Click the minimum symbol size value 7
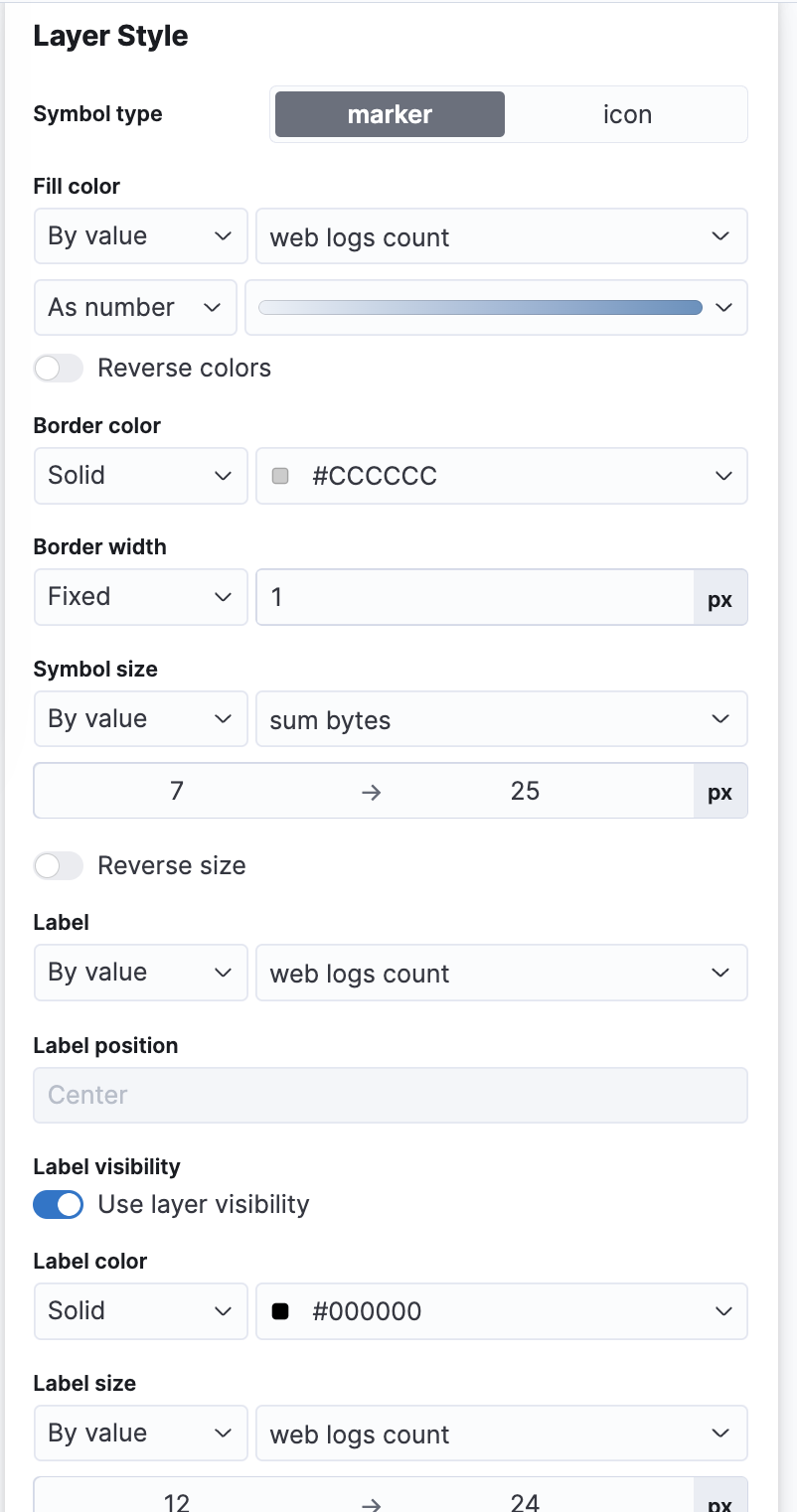The height and width of the screenshot is (1512, 797). (x=177, y=791)
